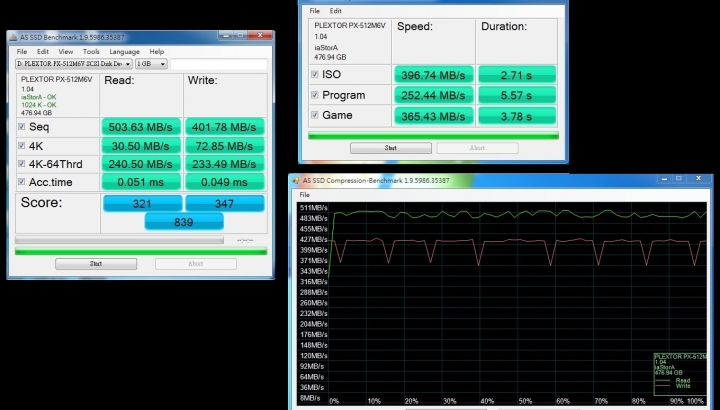Viewport: 720px width, 410px height.
Task: Click the AS SSD Benchmark title bar icon
Action: point(13,37)
